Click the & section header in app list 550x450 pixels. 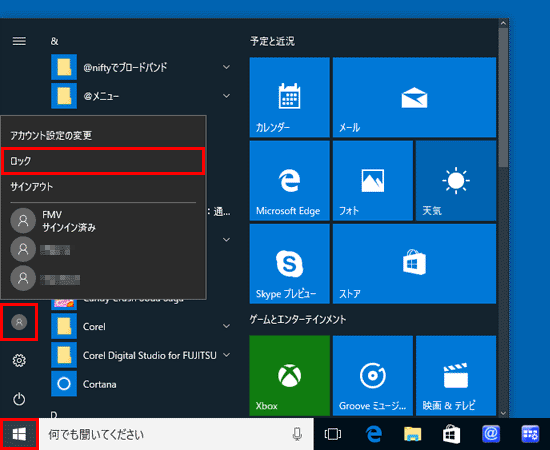(54, 41)
